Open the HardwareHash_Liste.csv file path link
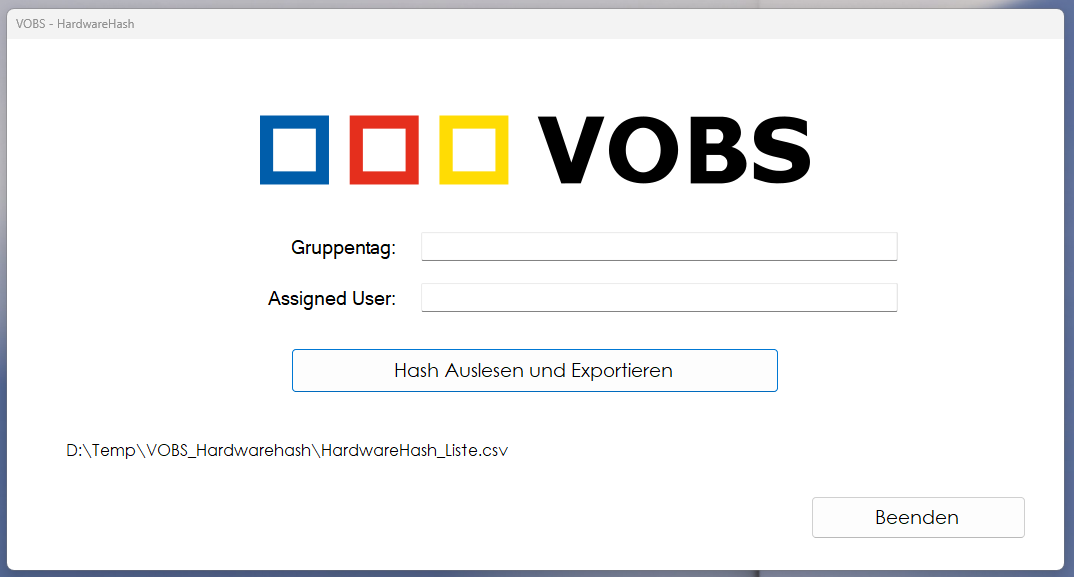The width and height of the screenshot is (1074, 577). (x=287, y=450)
